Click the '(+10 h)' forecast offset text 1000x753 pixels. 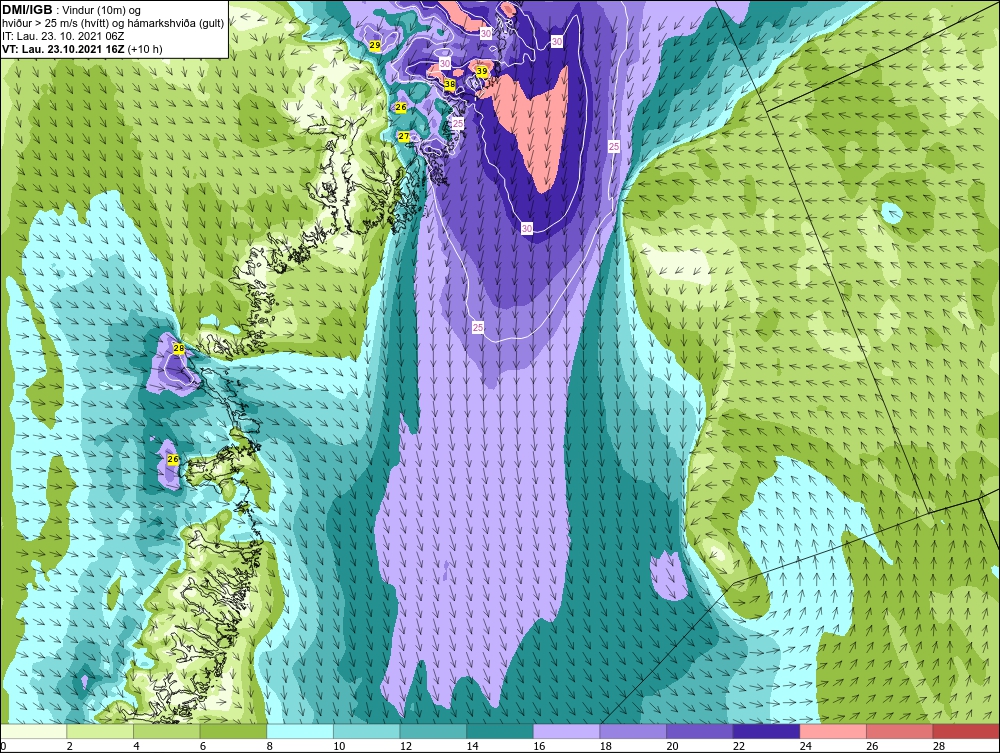(x=145, y=49)
